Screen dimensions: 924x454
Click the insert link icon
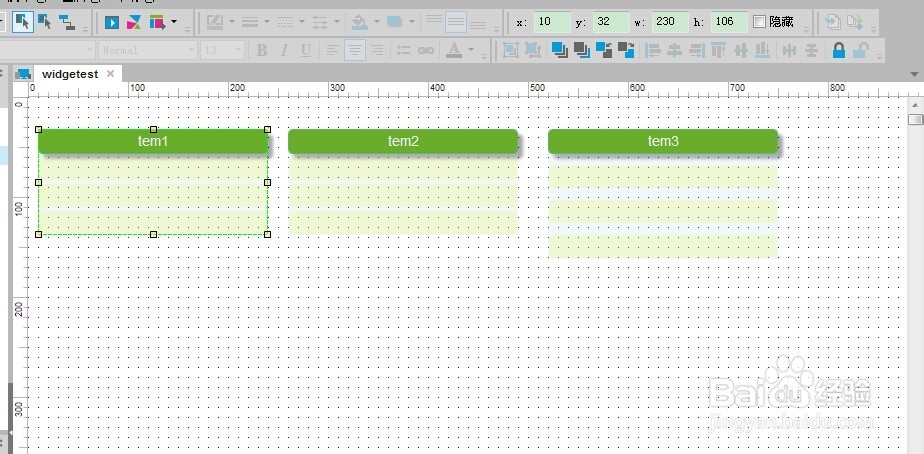425,51
